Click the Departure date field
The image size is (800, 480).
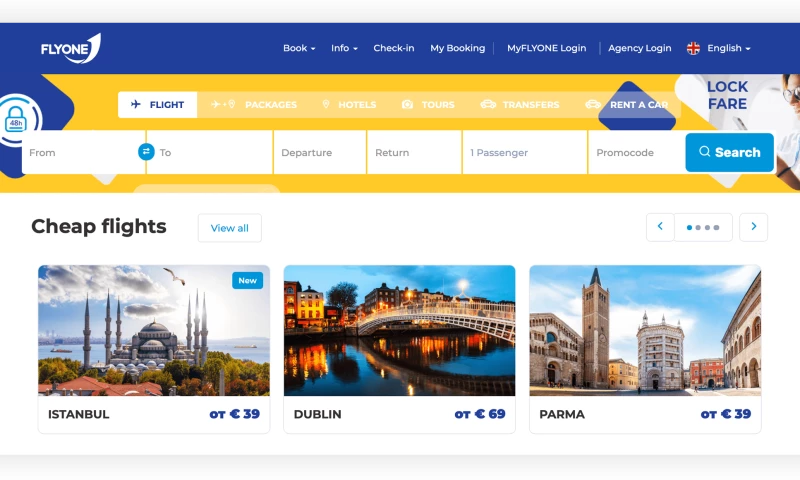click(319, 153)
